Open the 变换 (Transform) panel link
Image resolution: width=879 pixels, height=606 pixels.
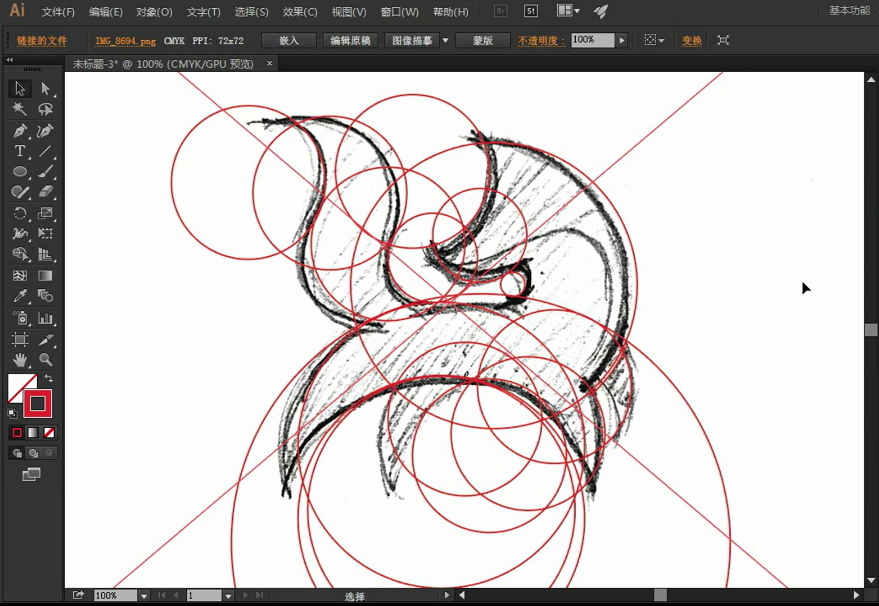(691, 41)
